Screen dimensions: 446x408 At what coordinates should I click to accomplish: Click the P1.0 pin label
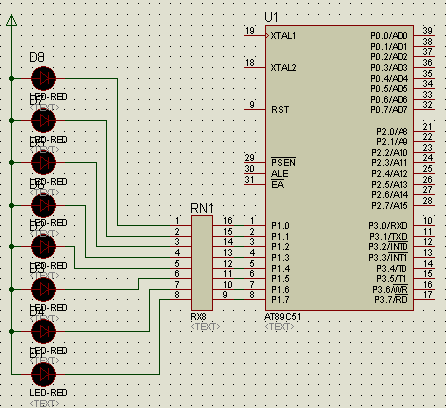click(x=280, y=226)
